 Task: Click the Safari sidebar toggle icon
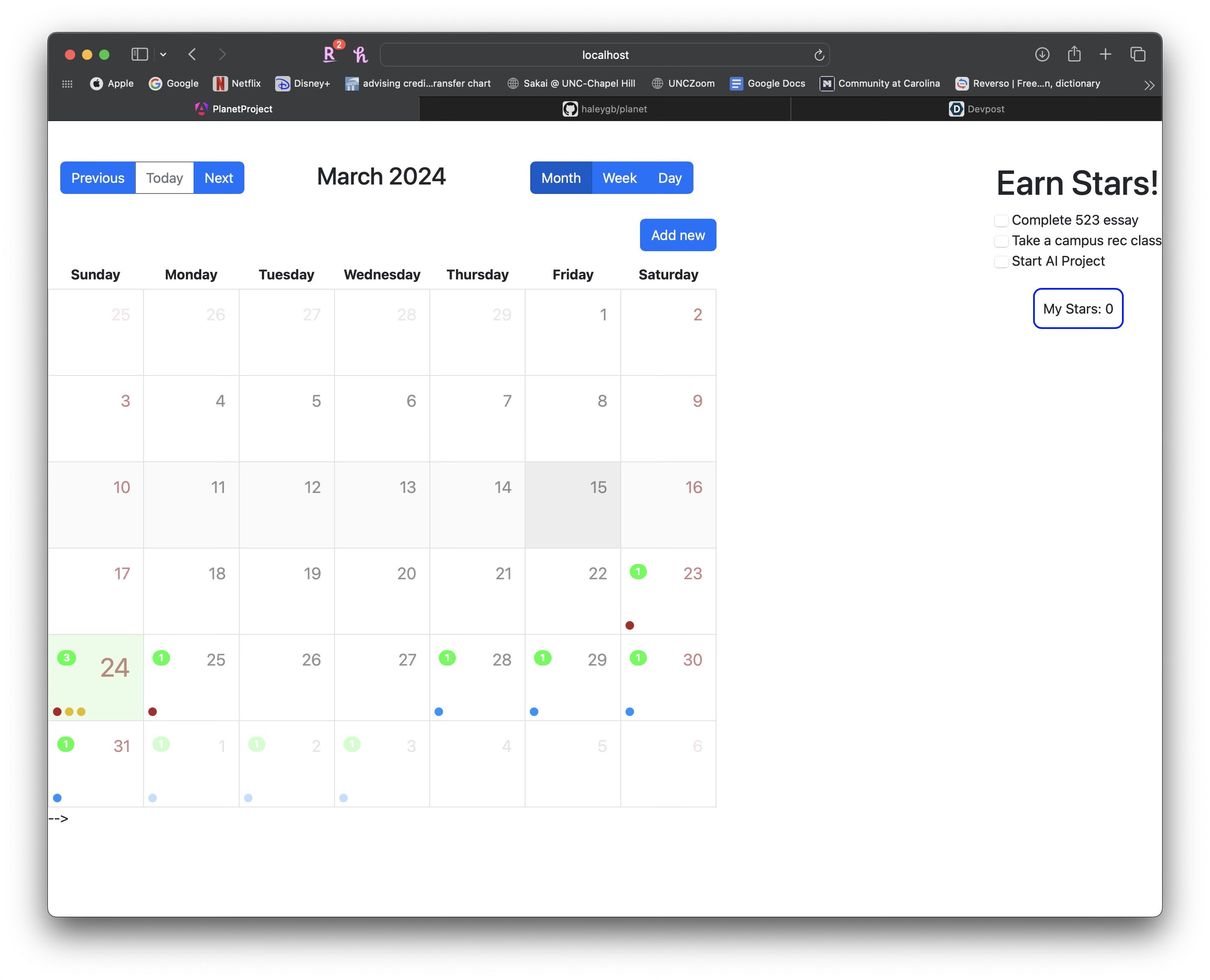pos(139,54)
